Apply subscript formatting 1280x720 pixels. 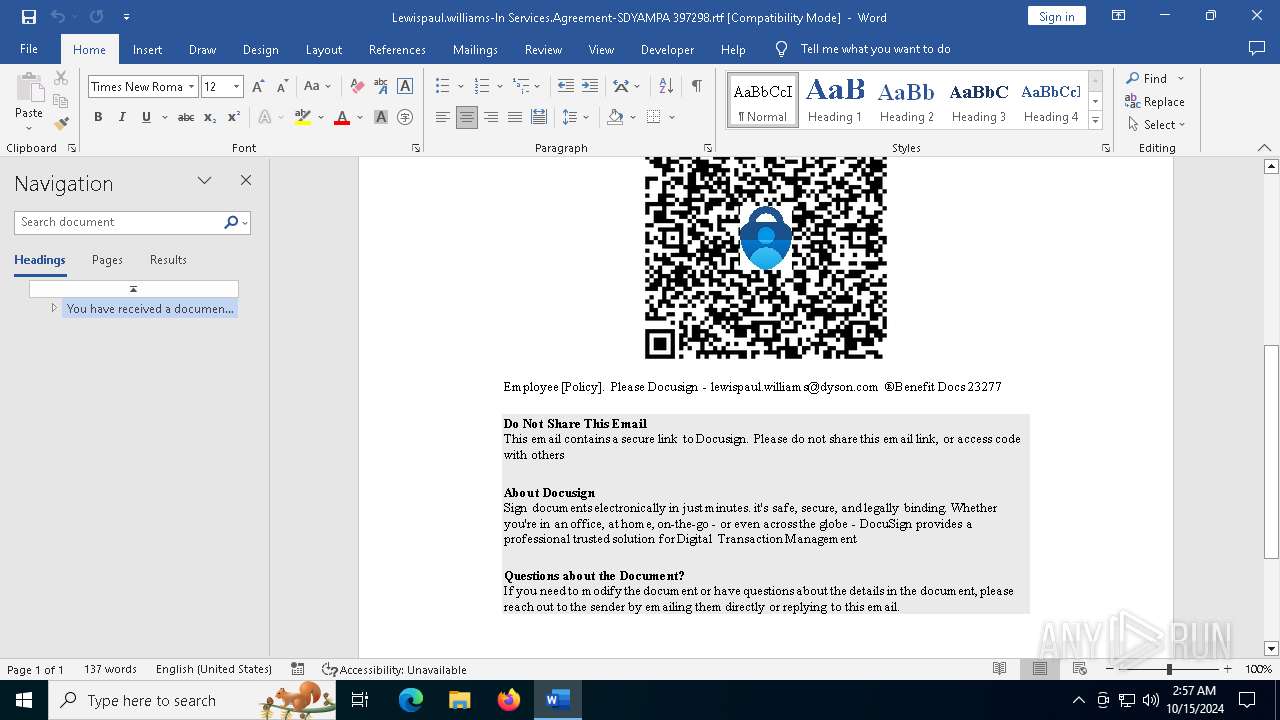click(210, 117)
